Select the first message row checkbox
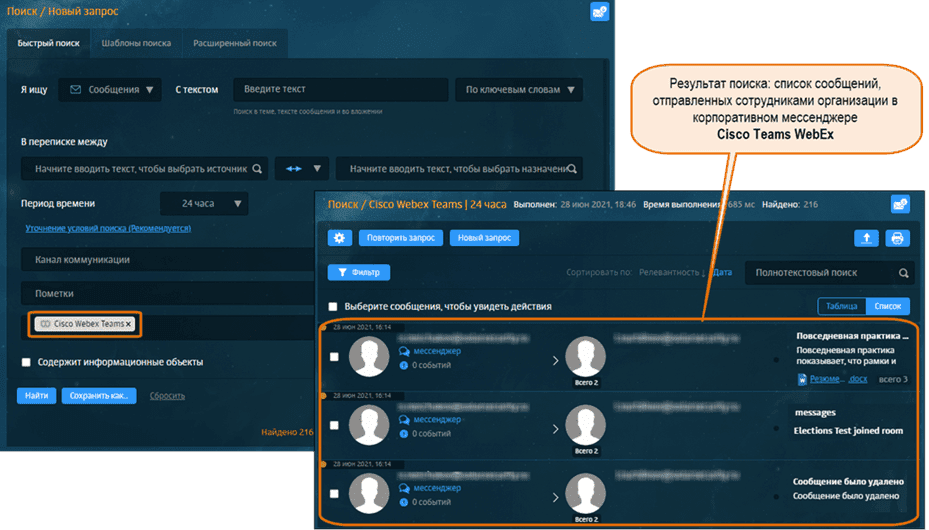Image resolution: width=929 pixels, height=530 pixels. 334,357
